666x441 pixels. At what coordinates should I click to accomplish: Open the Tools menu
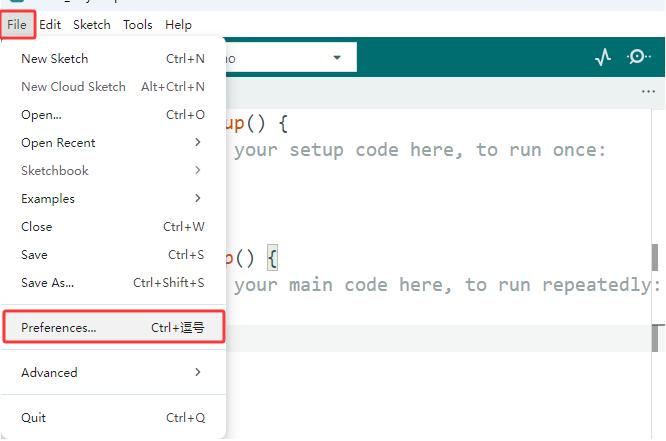pyautogui.click(x=138, y=25)
